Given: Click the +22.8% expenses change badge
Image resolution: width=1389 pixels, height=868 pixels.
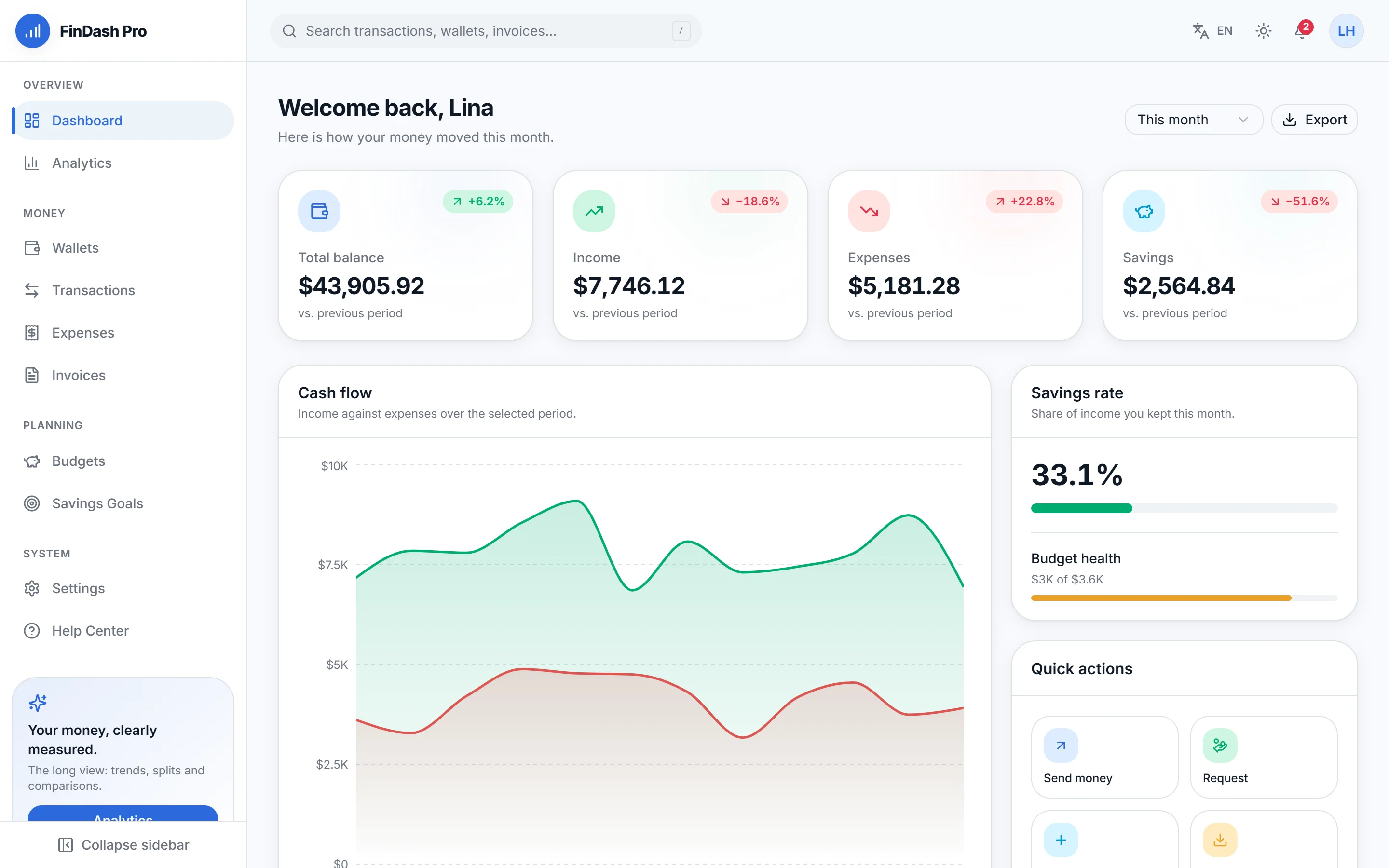Looking at the screenshot, I should [x=1024, y=202].
